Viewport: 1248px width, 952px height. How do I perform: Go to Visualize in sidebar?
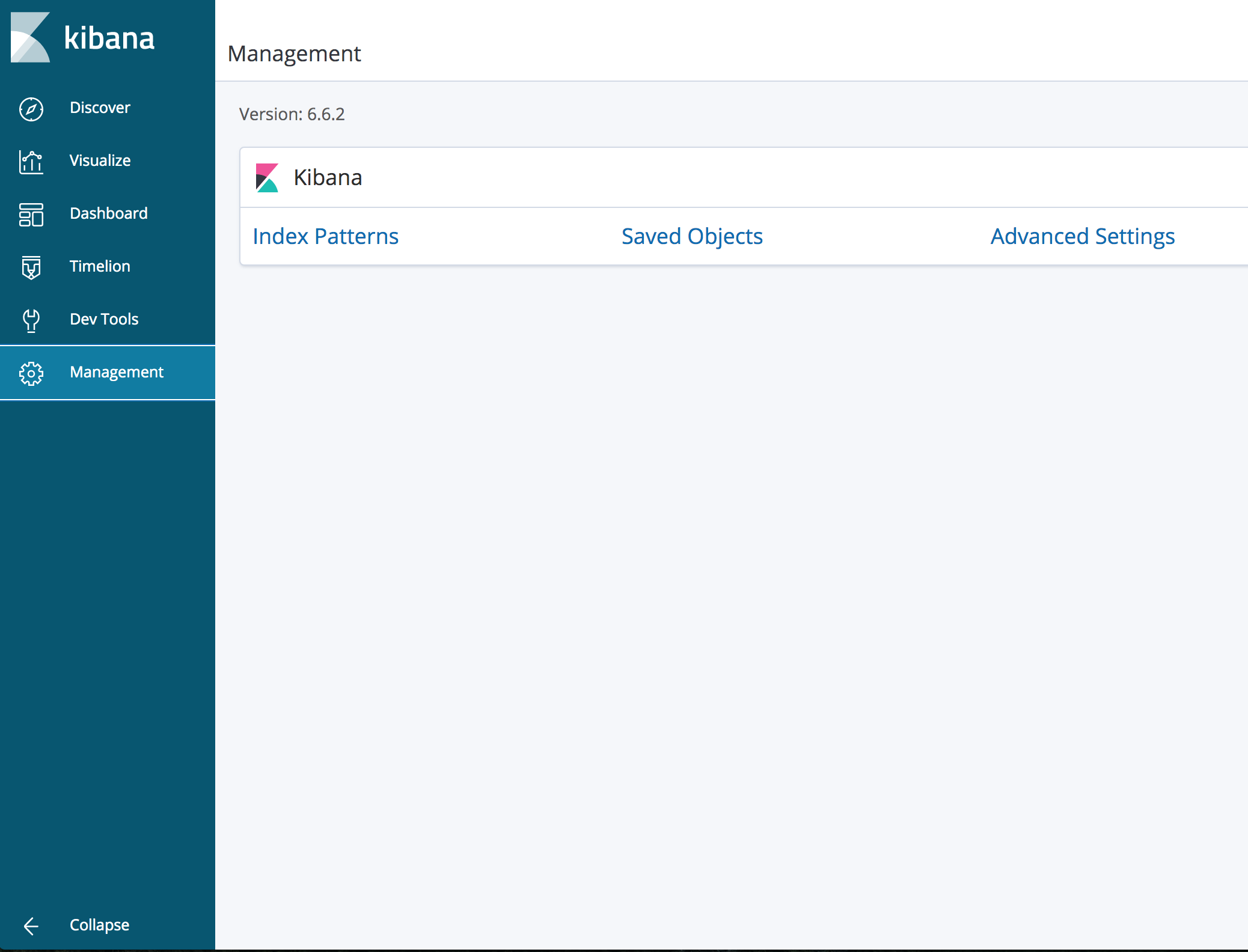tap(100, 160)
